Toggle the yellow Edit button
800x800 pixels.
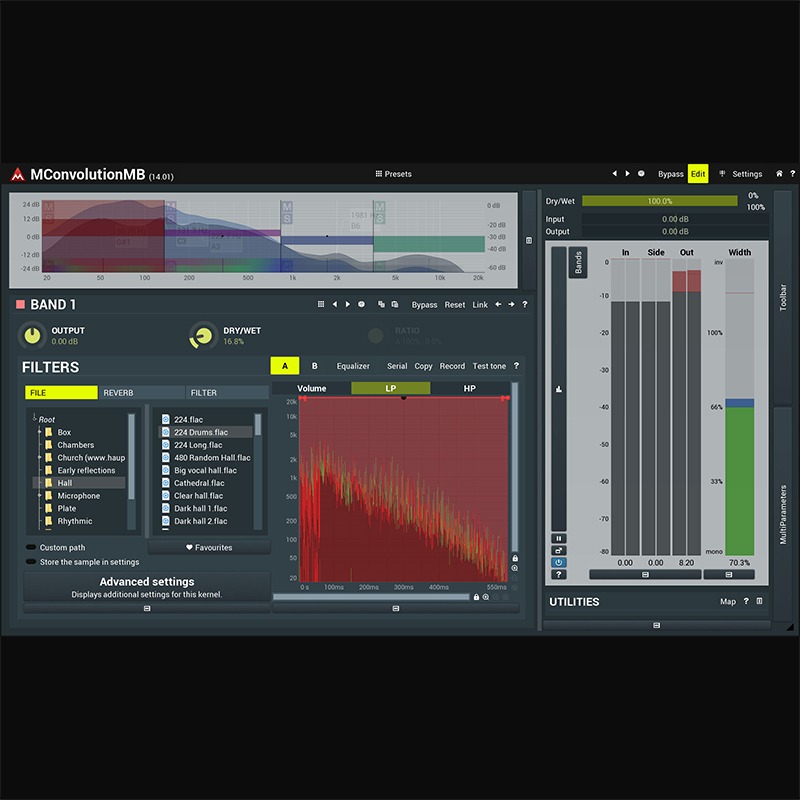698,174
